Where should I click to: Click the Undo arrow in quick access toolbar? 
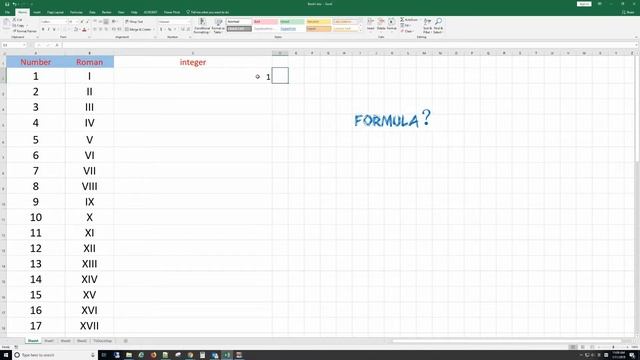point(15,4)
